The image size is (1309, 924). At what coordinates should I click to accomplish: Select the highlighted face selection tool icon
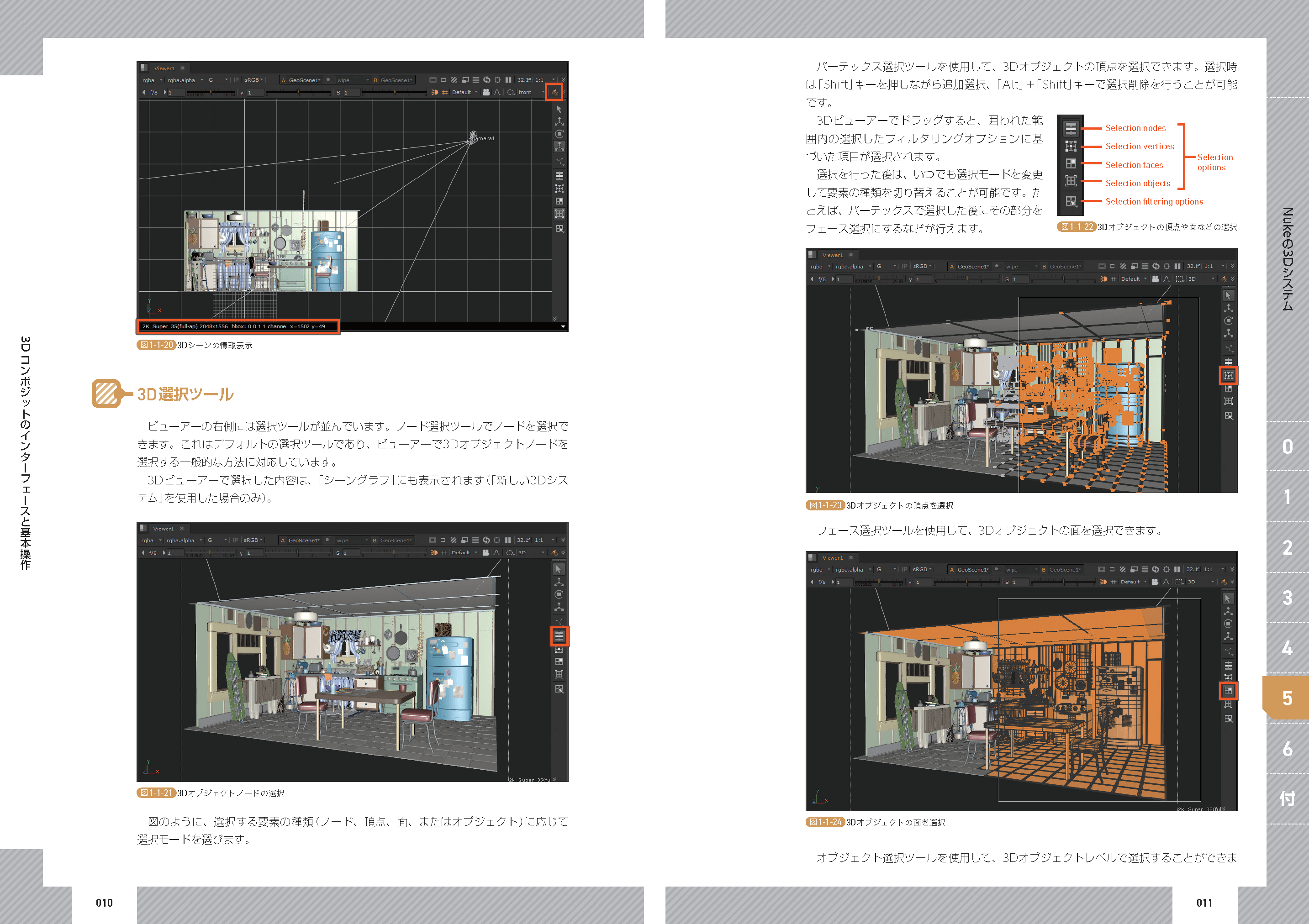tap(1228, 691)
